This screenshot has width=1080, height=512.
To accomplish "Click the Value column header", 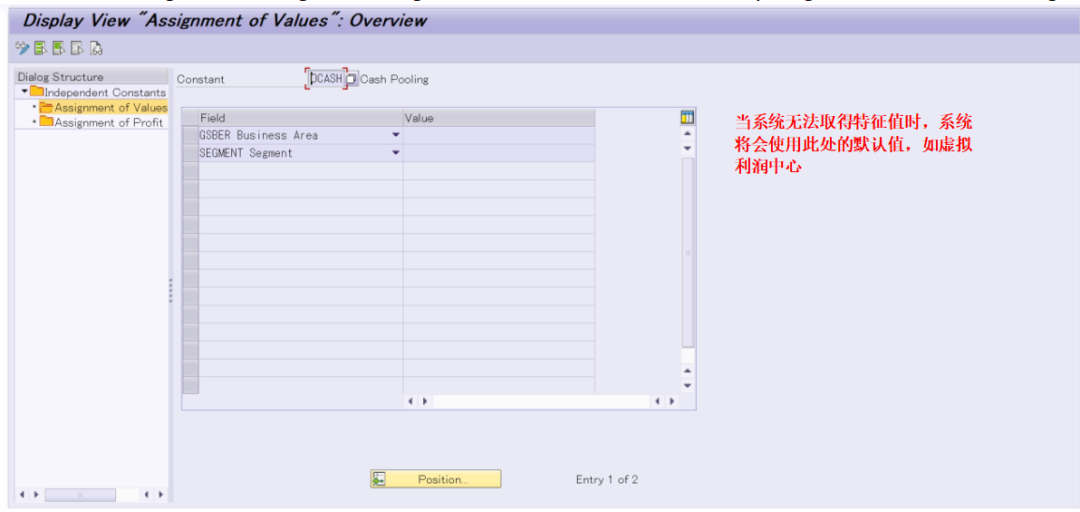I will [499, 118].
